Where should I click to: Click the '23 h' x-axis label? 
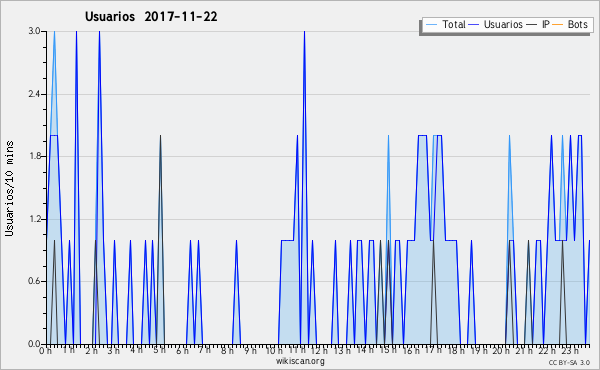[x=569, y=350]
